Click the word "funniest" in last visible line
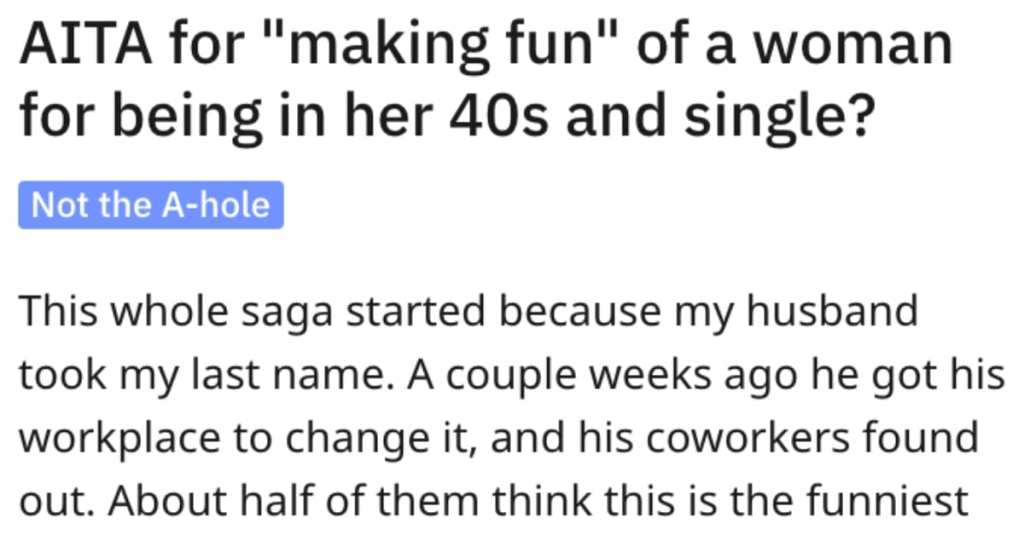 [888, 500]
